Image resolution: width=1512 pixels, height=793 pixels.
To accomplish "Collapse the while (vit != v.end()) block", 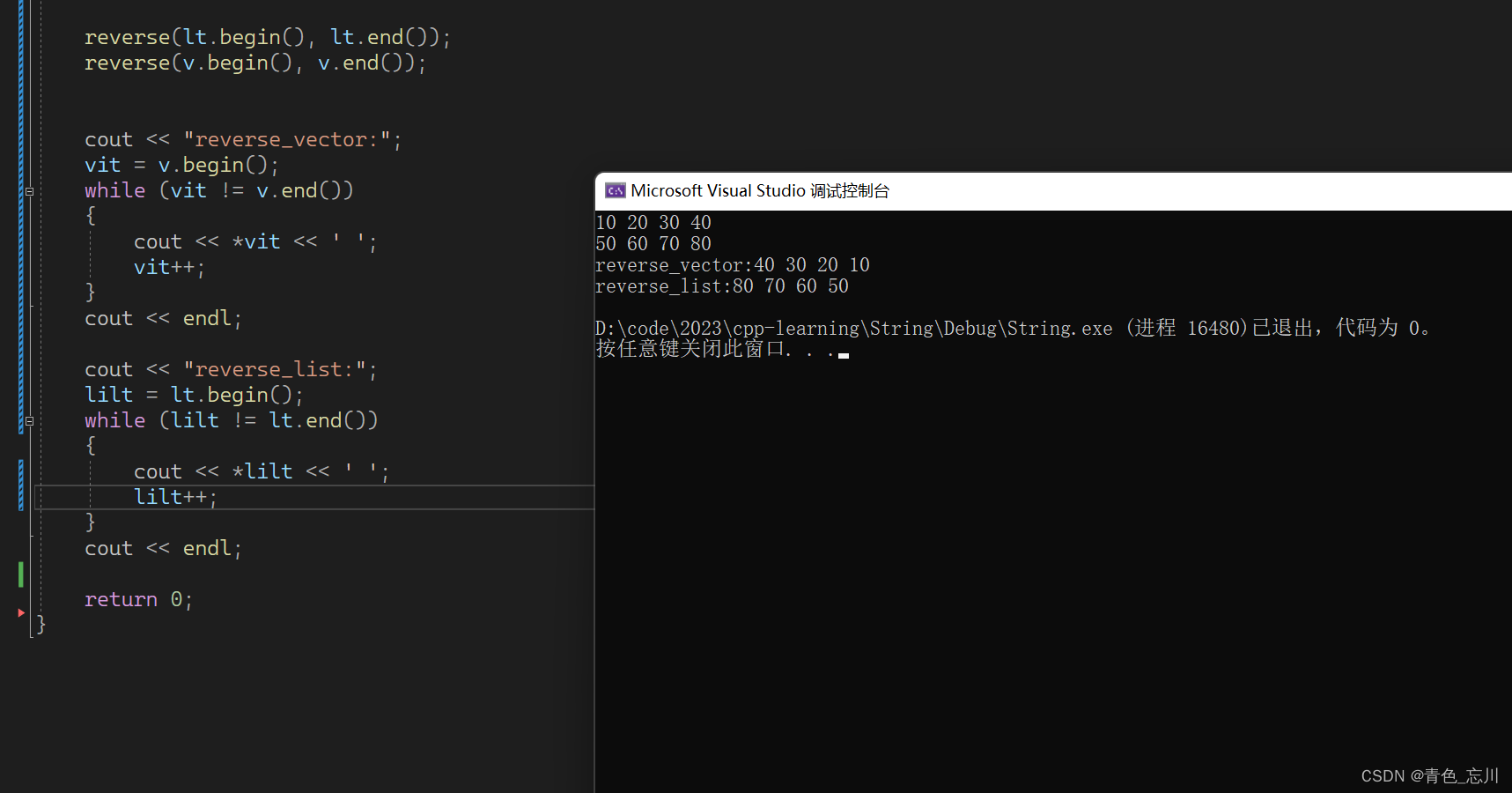I will (29, 191).
